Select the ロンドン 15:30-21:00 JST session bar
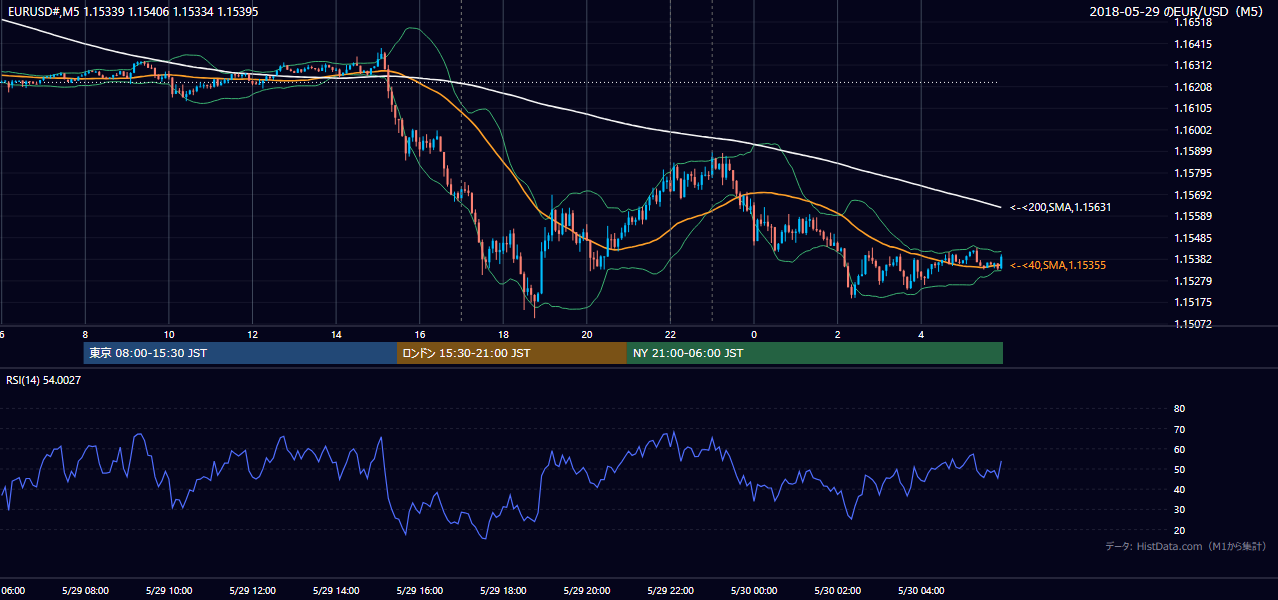Image resolution: width=1278 pixels, height=600 pixels. tap(512, 353)
